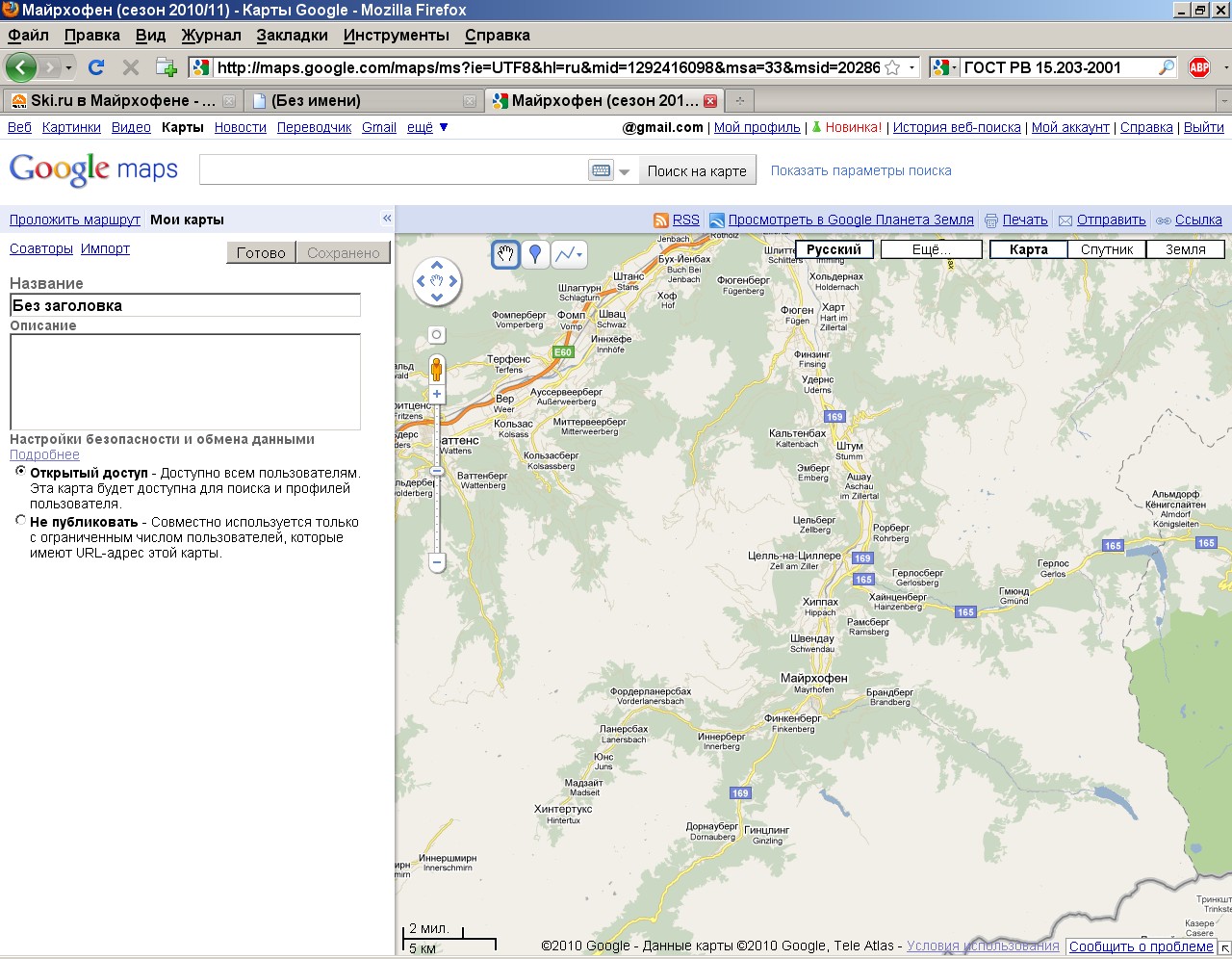
Task: Click the search magnifier icon in Firefox
Action: pyautogui.click(x=1166, y=67)
